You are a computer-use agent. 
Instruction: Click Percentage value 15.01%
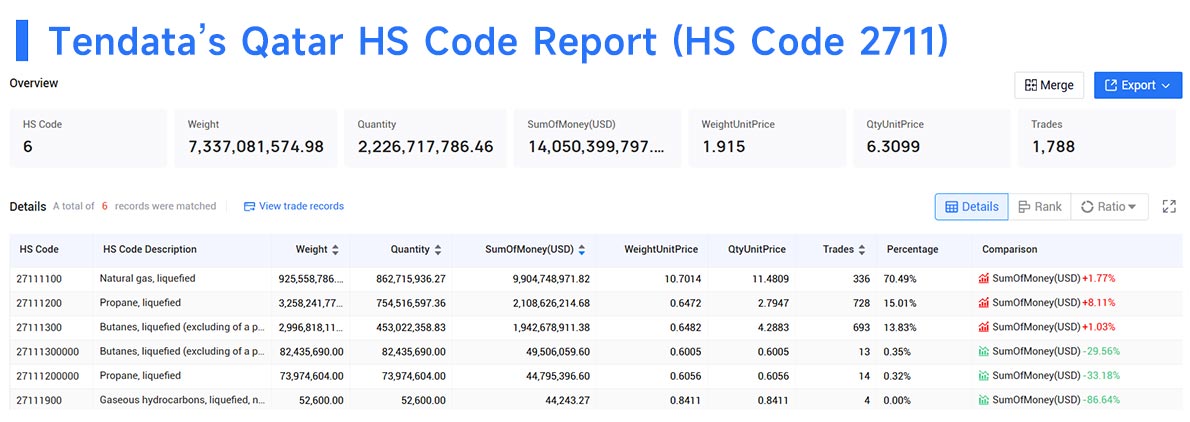[899, 303]
